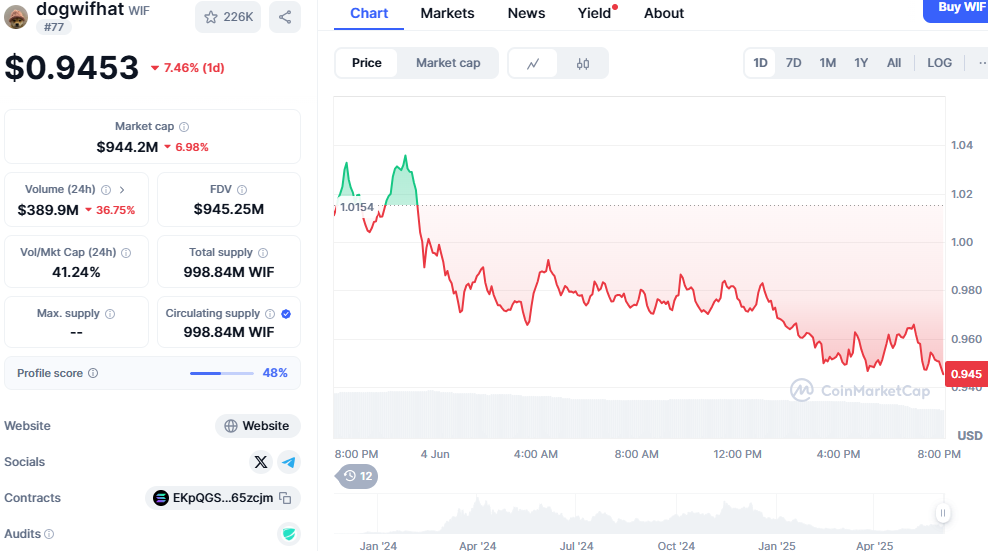Switch to News tab
Viewport: 988px width, 551px height.
(x=526, y=13)
